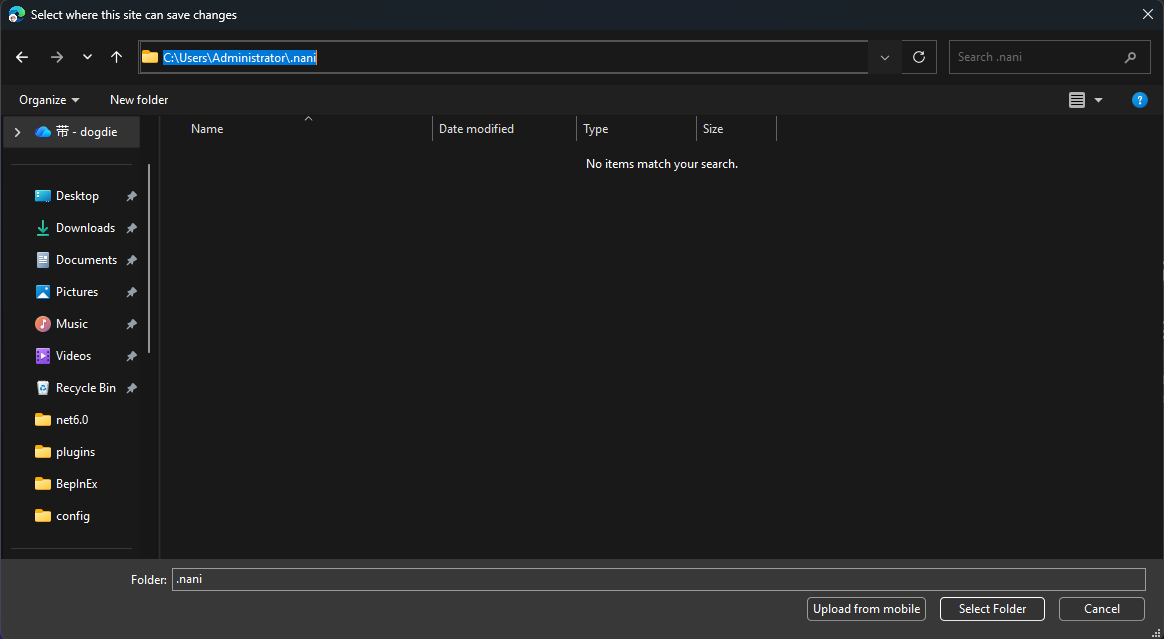Click the Select Folder button
Screen dimensions: 1164x639
[x=991, y=609]
